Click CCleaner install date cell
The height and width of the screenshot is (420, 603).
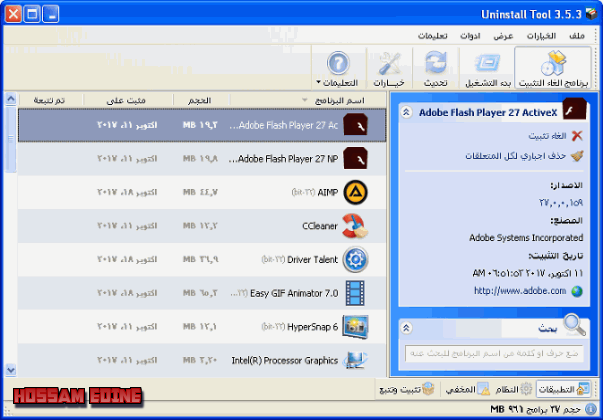click(x=127, y=226)
